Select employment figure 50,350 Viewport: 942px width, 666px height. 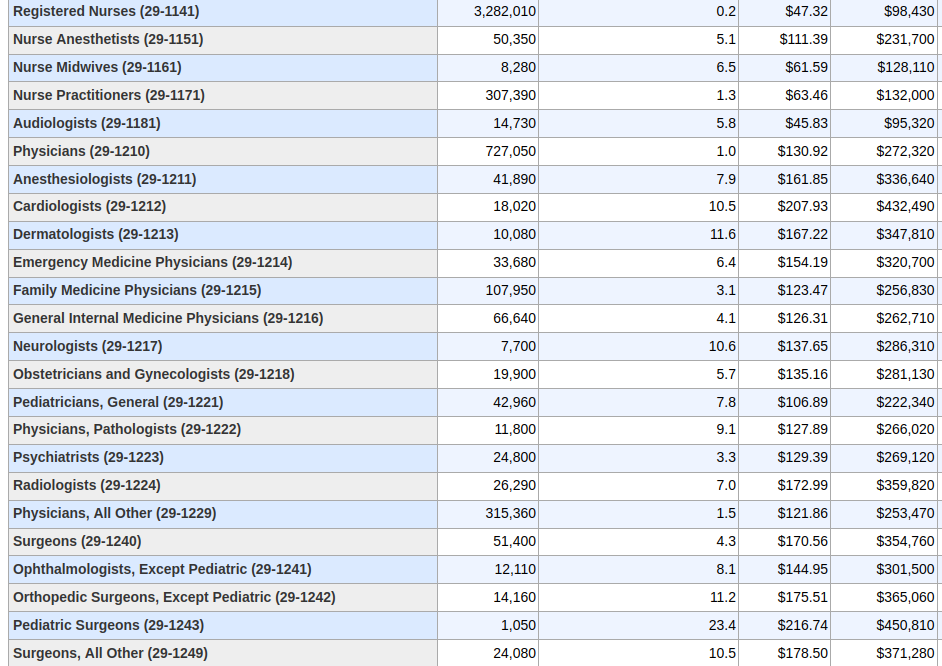pos(514,40)
